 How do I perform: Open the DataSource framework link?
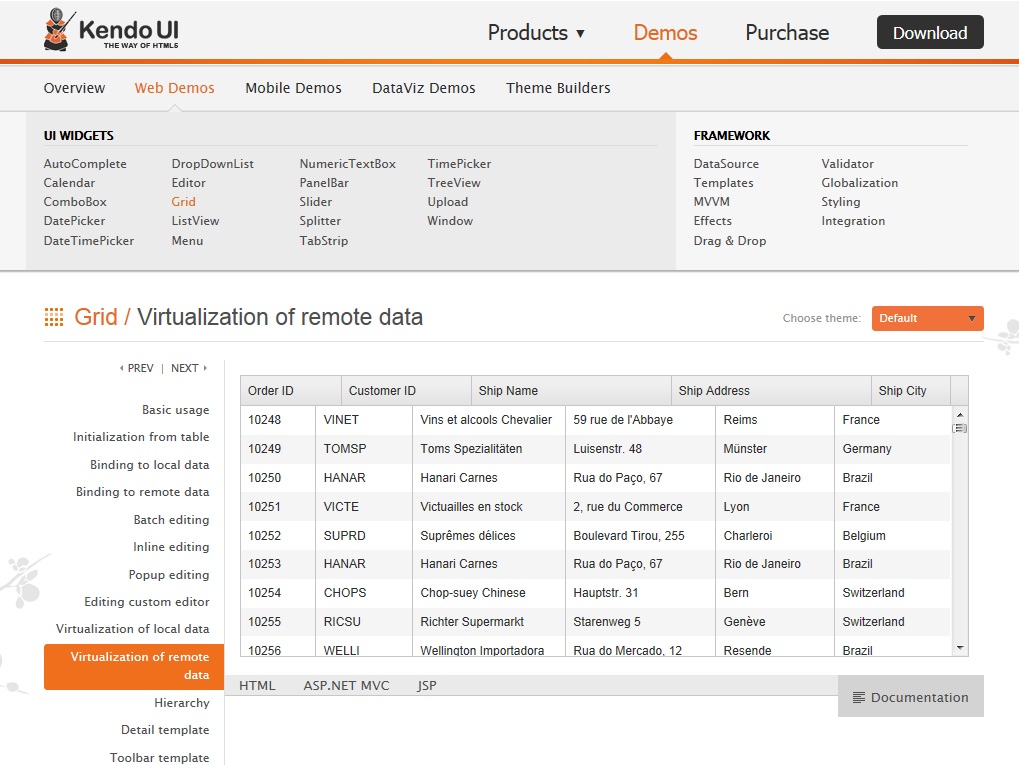[x=726, y=164]
